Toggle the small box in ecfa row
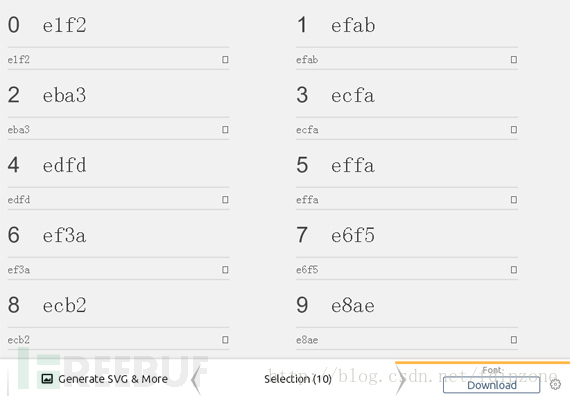The width and height of the screenshot is (570, 396). click(x=514, y=129)
